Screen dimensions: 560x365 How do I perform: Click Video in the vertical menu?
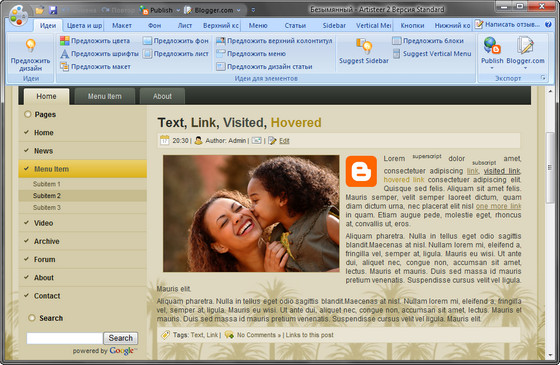pyautogui.click(x=82, y=223)
